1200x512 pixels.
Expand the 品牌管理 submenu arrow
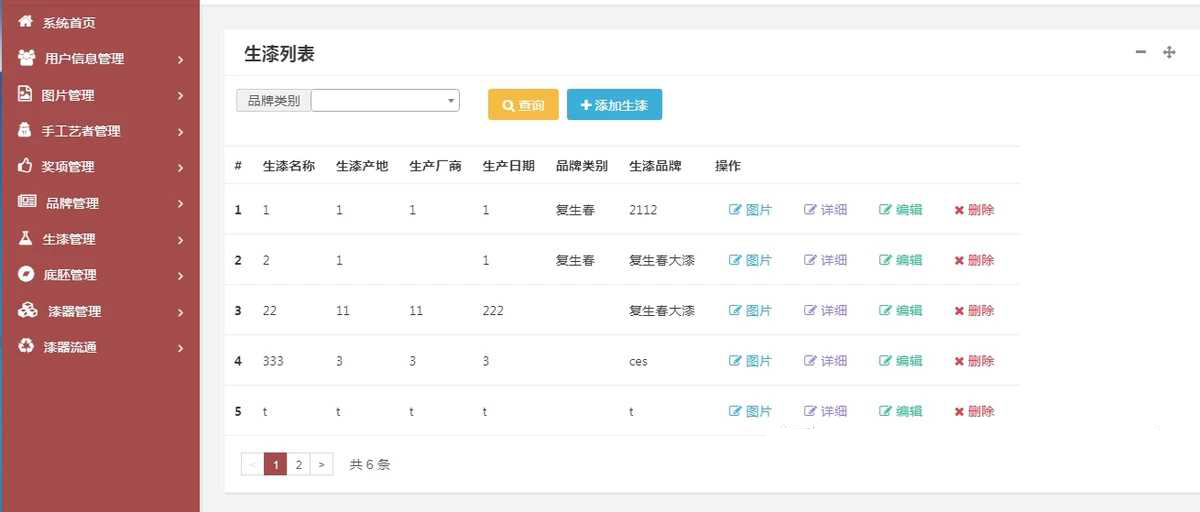(x=180, y=204)
